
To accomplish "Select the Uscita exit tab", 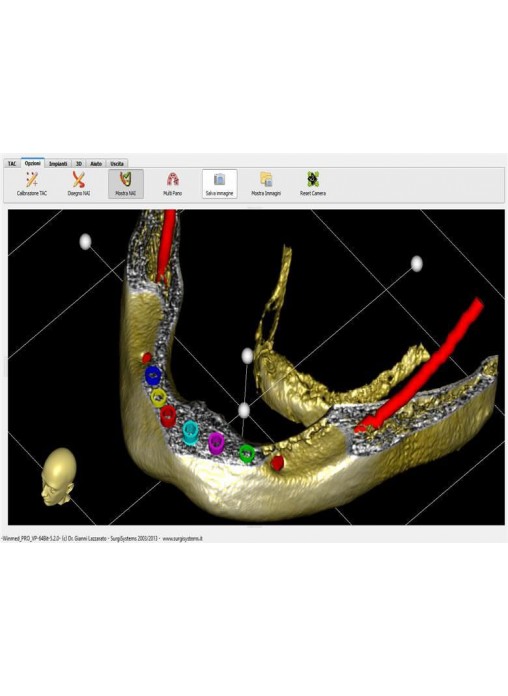I will click(x=117, y=164).
